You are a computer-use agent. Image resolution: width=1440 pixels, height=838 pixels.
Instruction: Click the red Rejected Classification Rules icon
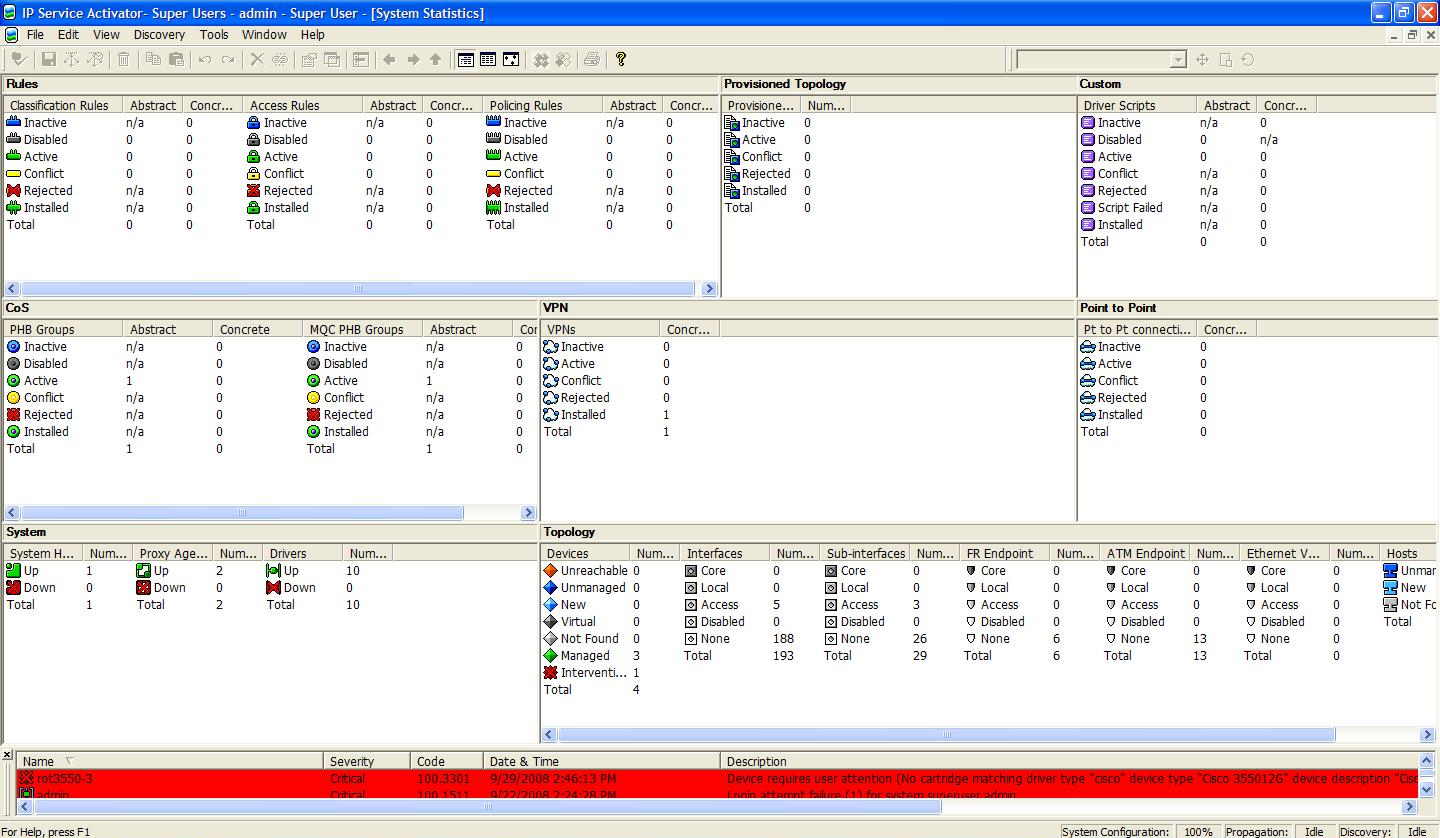click(x=13, y=191)
